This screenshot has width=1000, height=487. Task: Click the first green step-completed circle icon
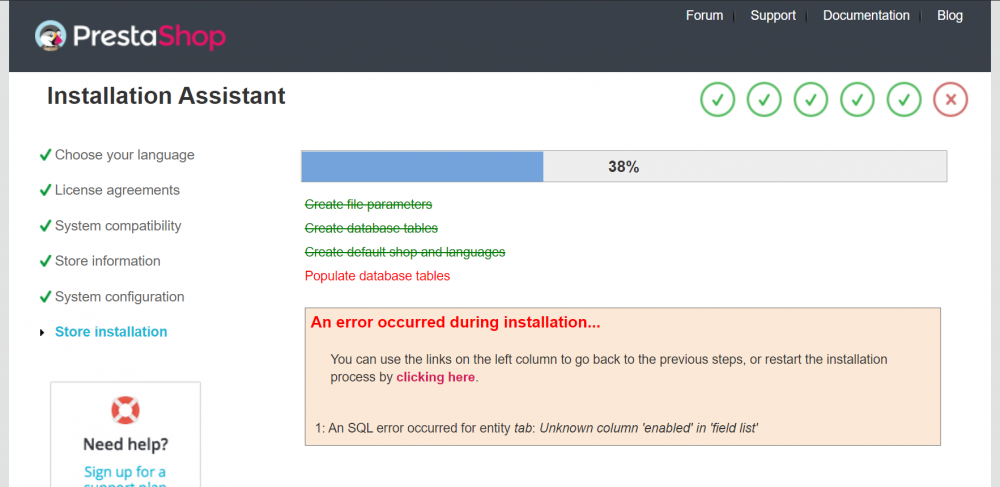[x=717, y=100]
